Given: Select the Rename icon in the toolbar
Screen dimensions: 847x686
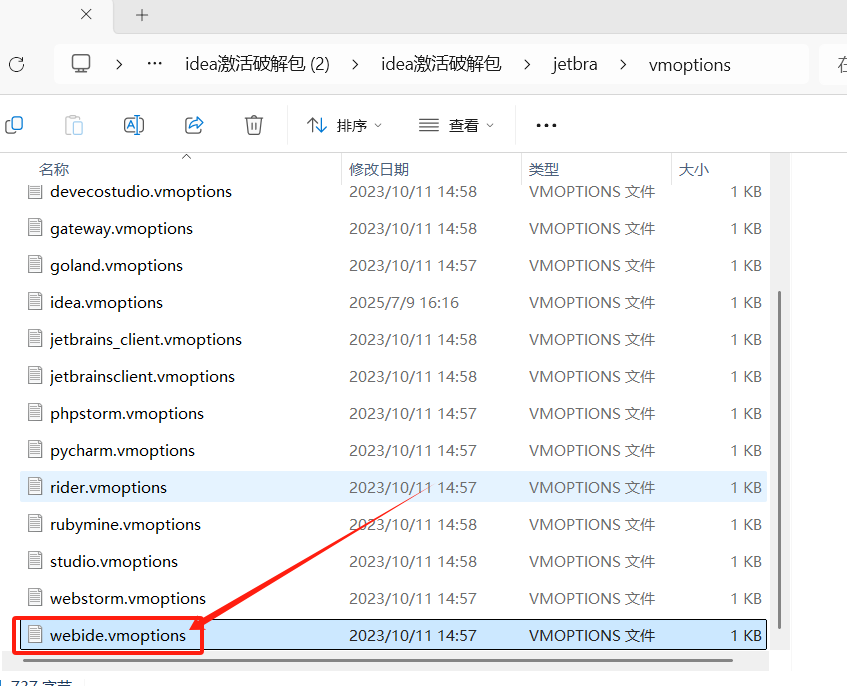Looking at the screenshot, I should point(133,124).
